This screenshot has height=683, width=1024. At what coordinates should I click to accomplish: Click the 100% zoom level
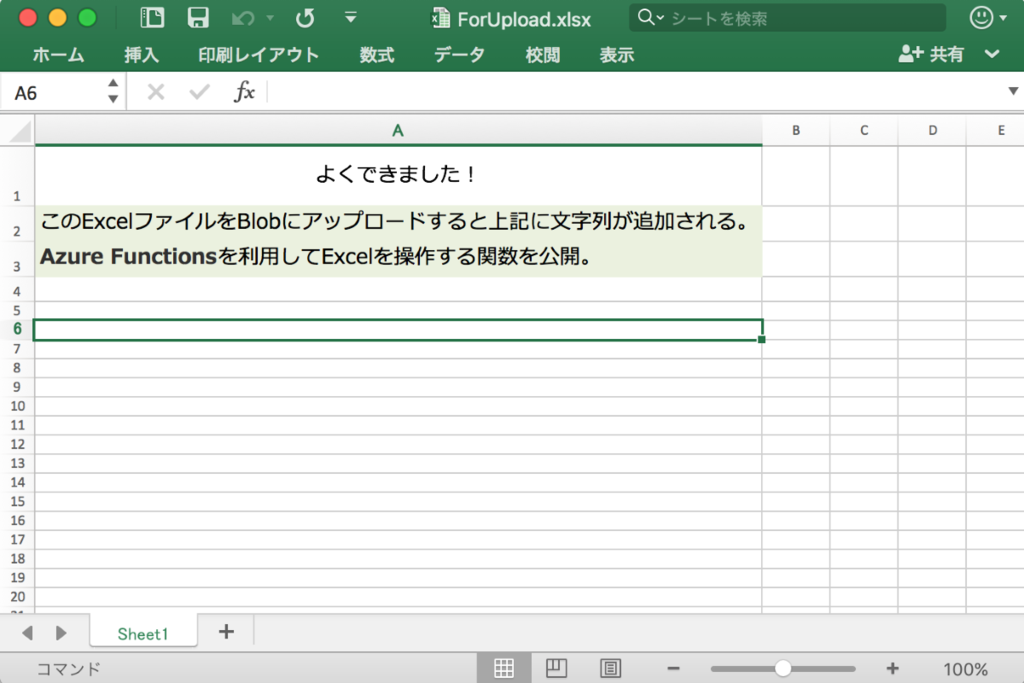pos(965,669)
